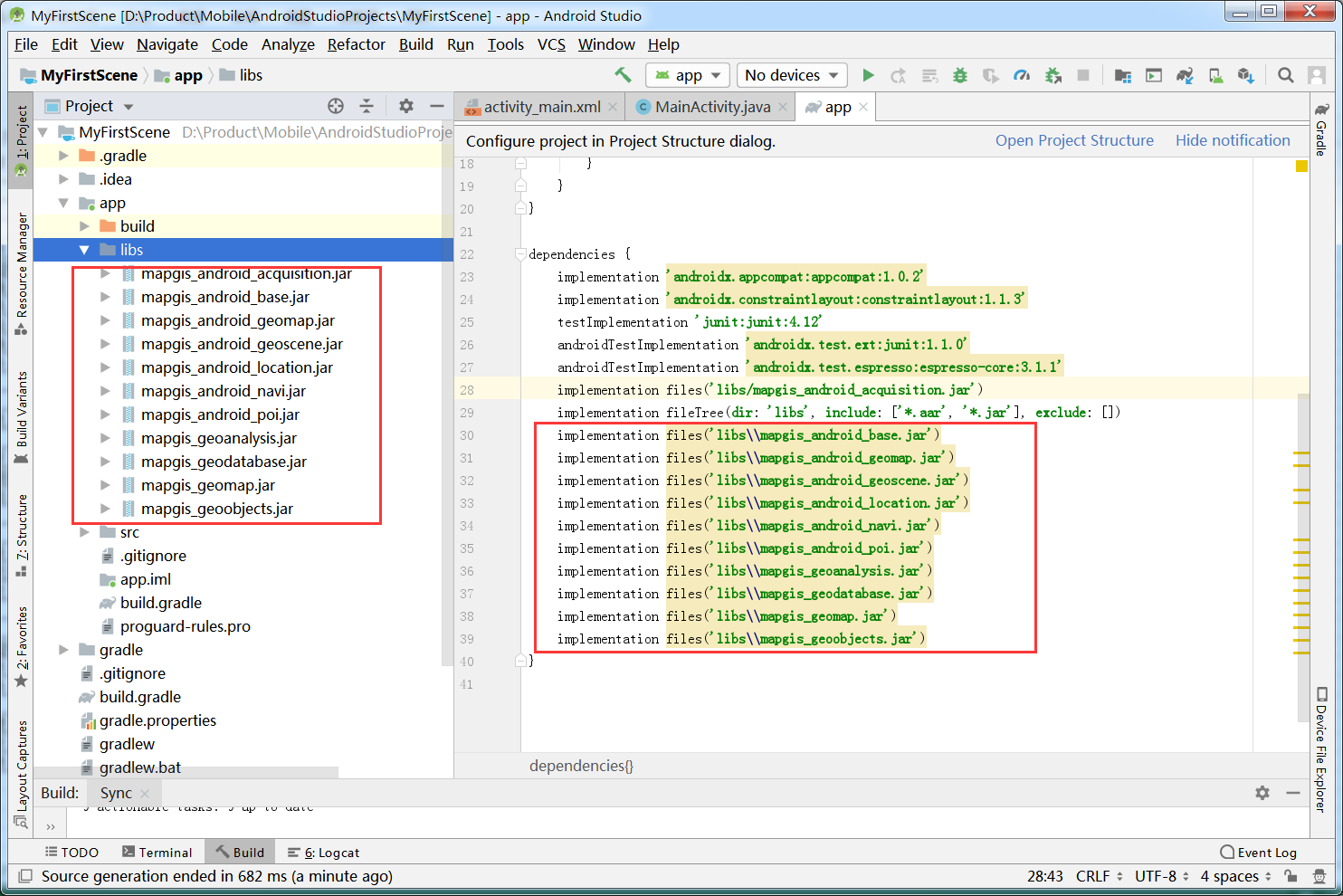Hide the Project panel with minus icon

coord(437,106)
